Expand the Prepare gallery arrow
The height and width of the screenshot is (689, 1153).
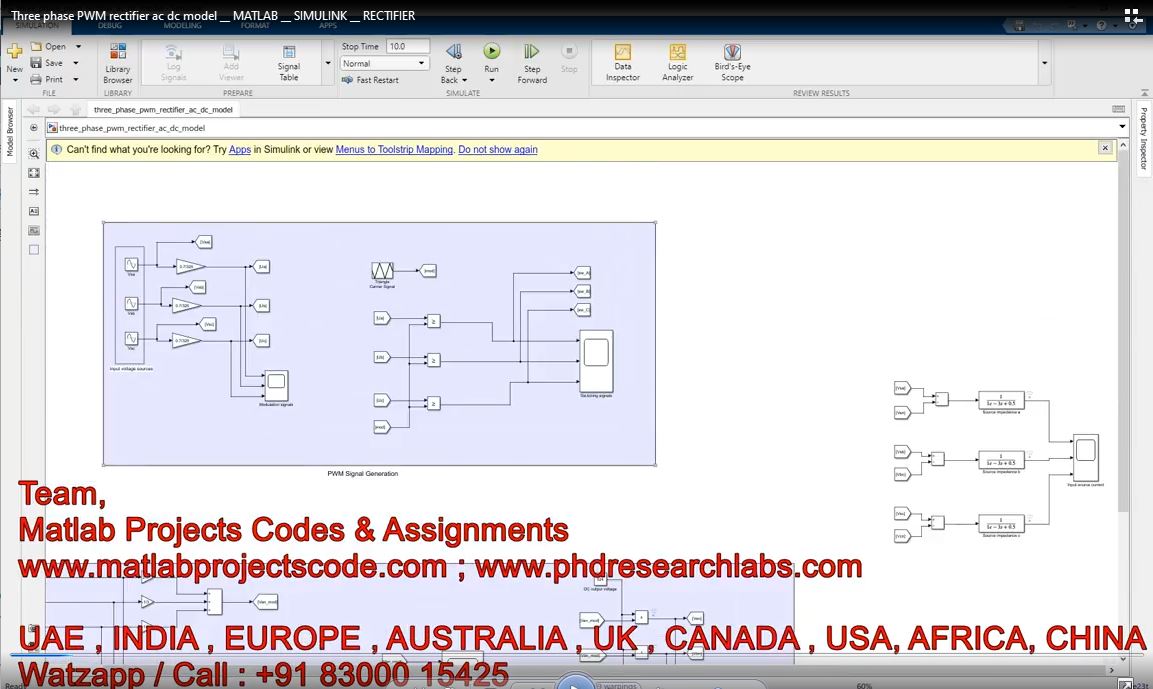328,63
